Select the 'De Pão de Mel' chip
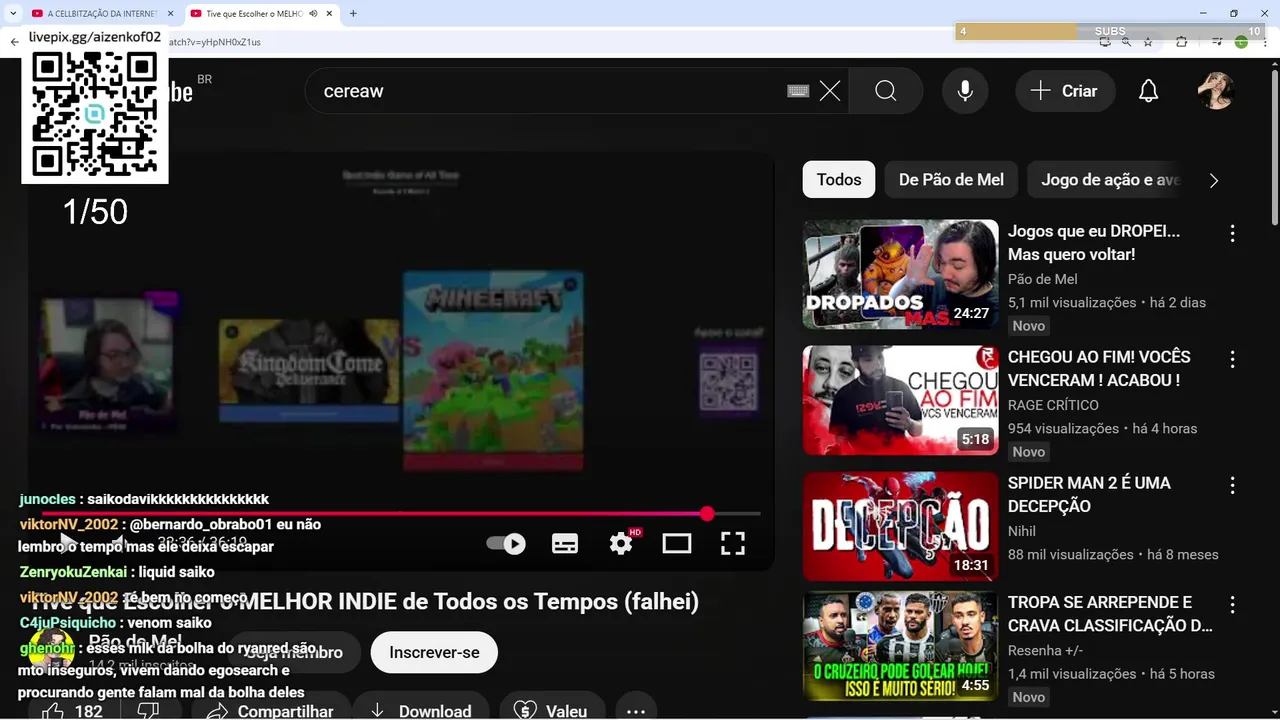This screenshot has width=1280, height=720. 951,180
